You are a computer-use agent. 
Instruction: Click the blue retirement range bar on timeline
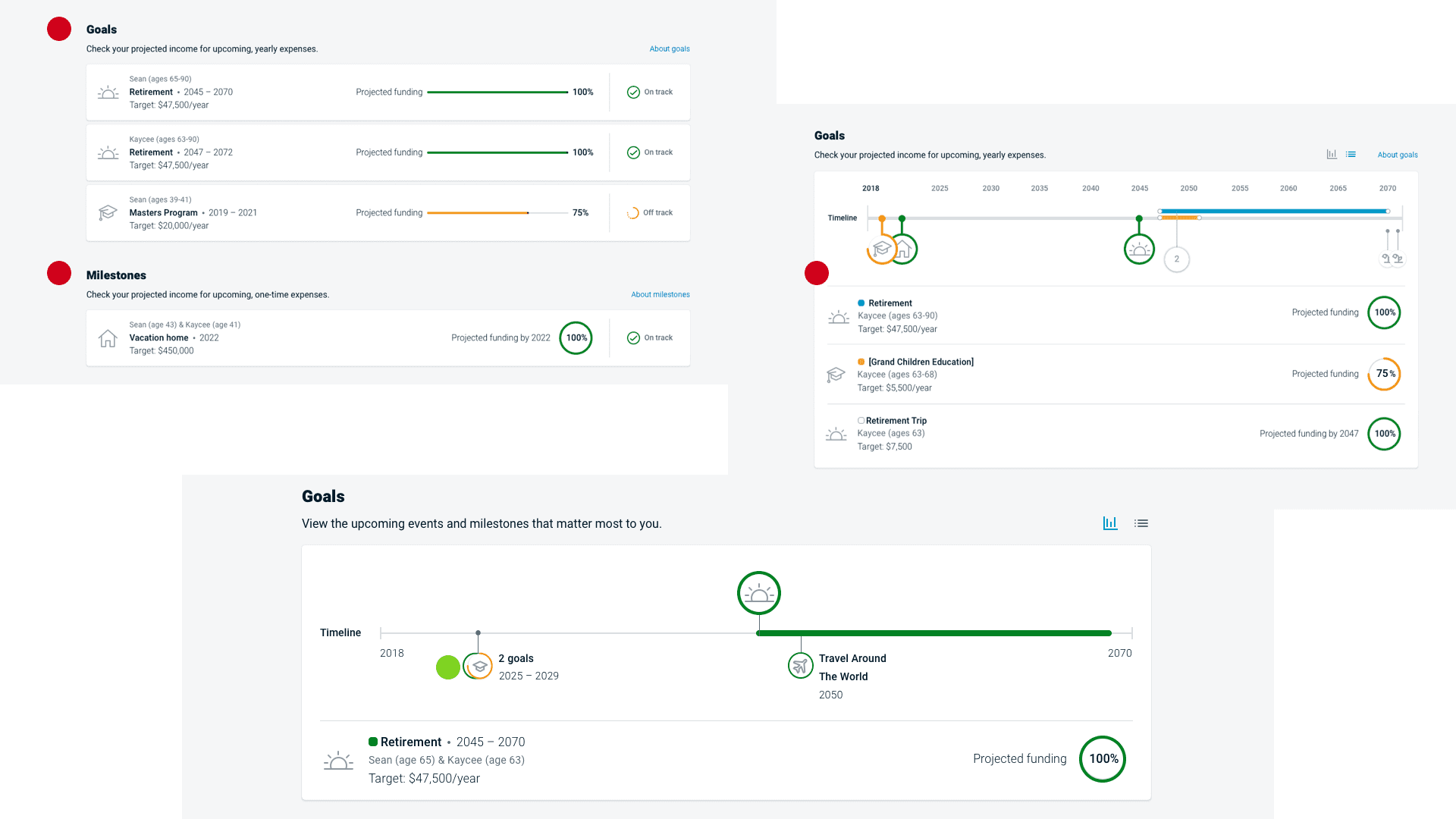click(x=1274, y=211)
